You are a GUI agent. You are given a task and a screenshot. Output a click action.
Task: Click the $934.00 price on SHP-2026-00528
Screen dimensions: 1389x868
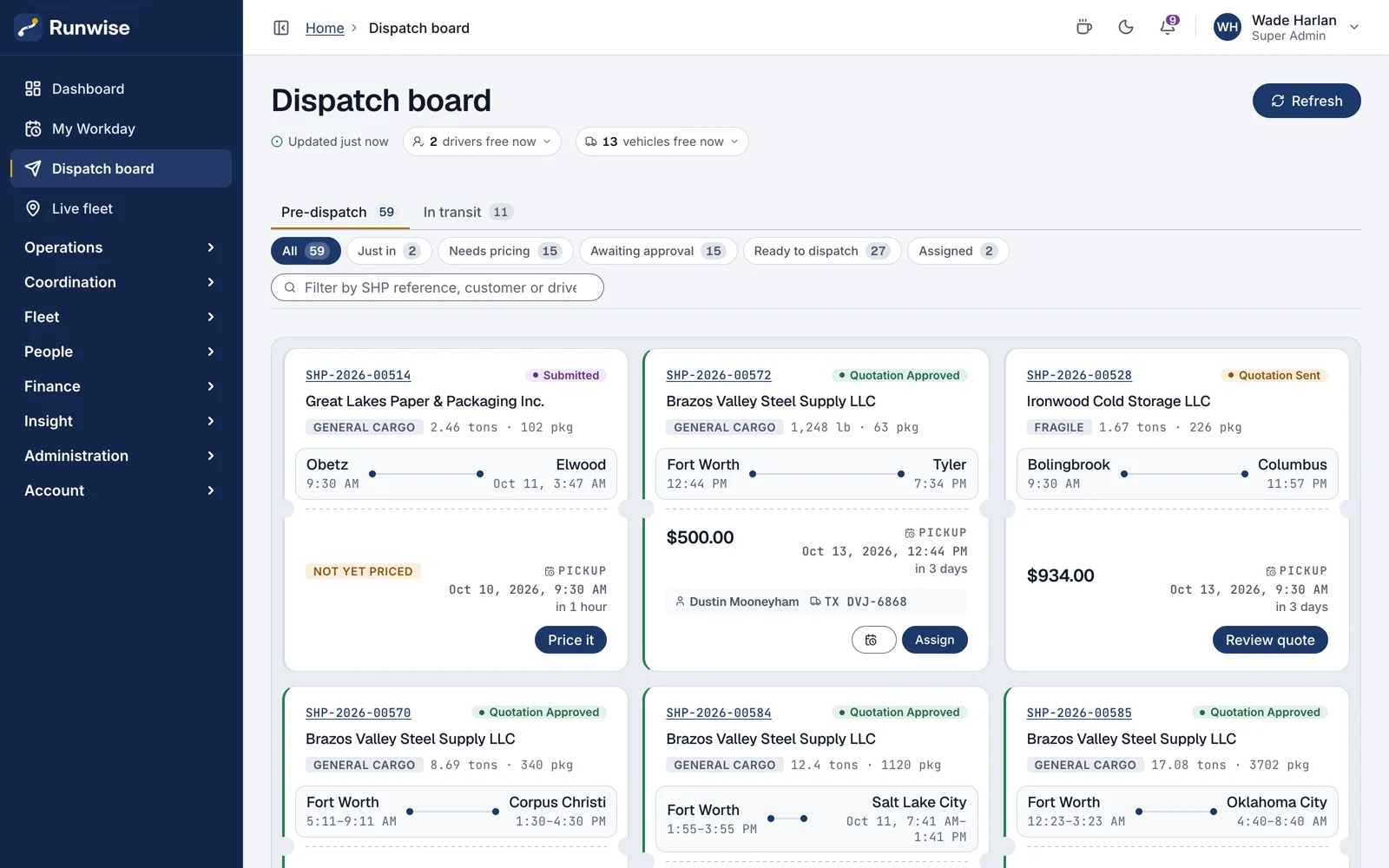pyautogui.click(x=1060, y=575)
